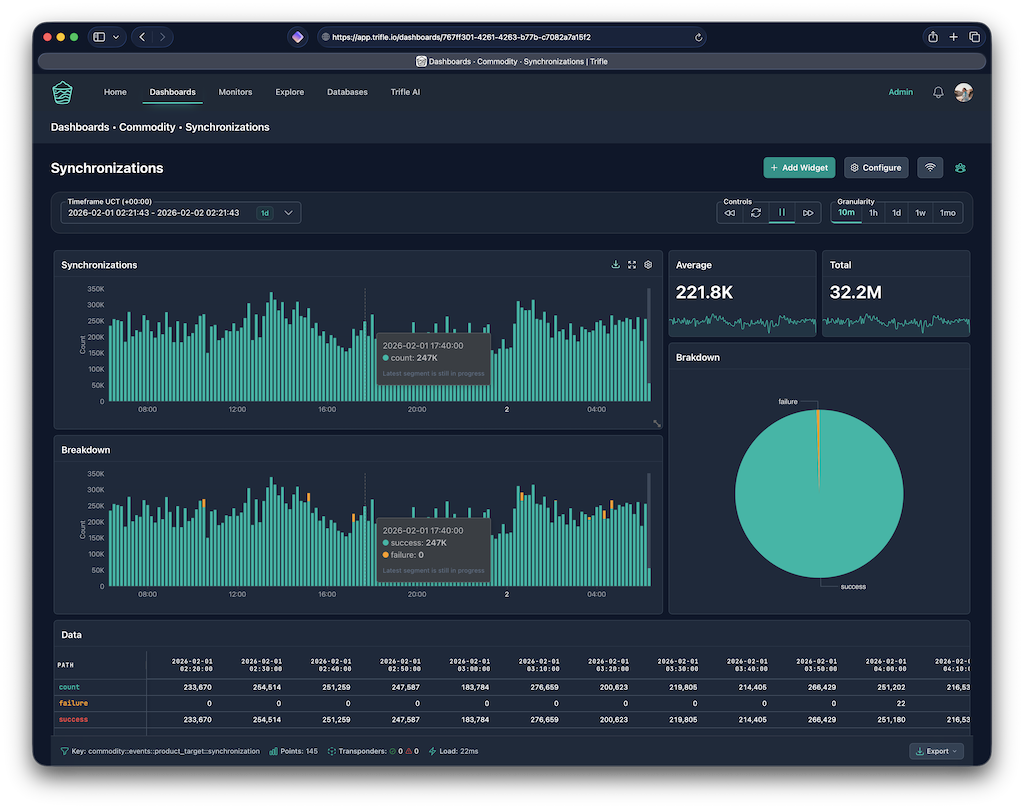
Task: Enable the 1w granularity setting
Action: [921, 213]
